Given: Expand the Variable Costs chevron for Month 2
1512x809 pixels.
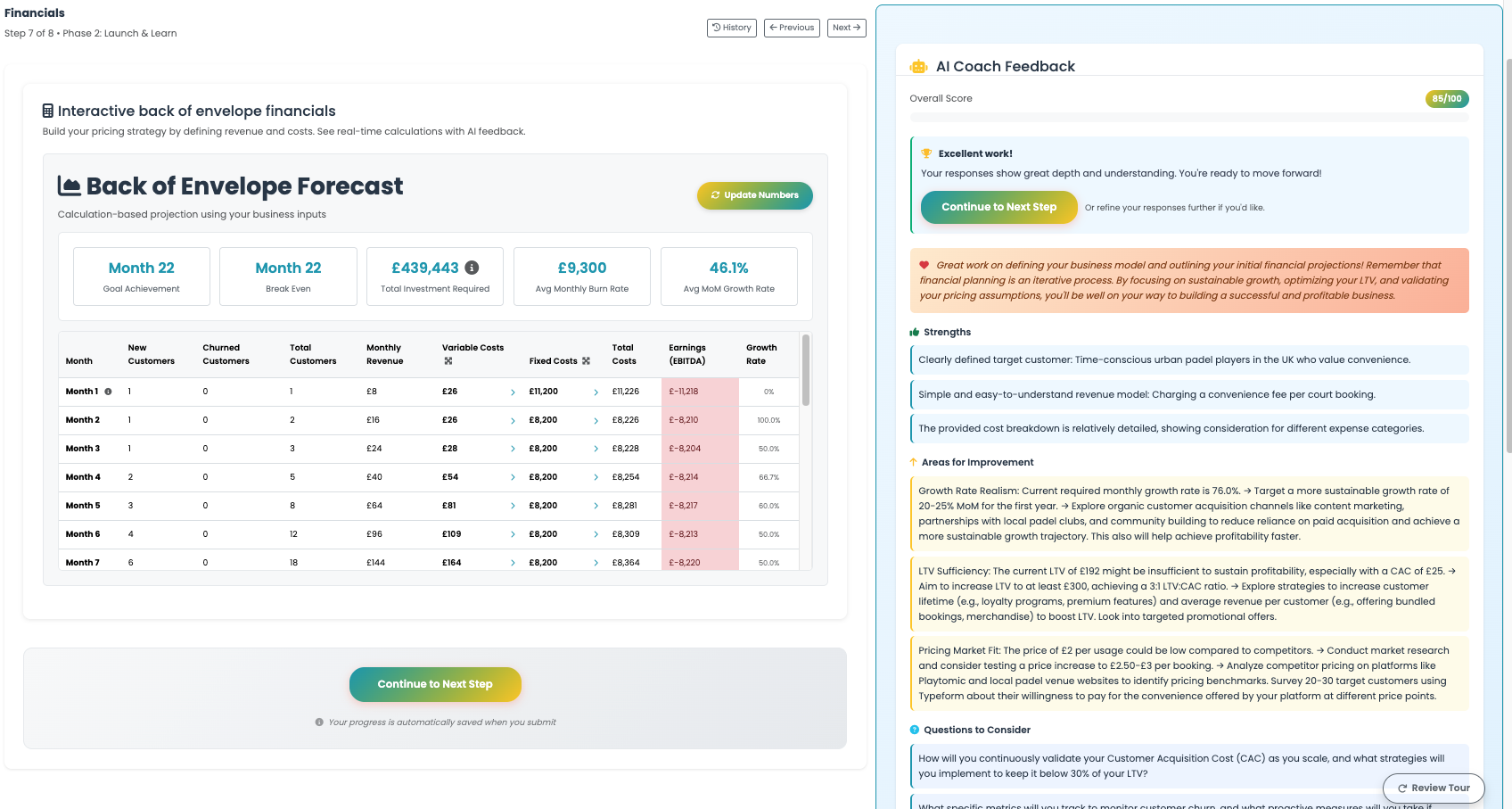Looking at the screenshot, I should (513, 419).
